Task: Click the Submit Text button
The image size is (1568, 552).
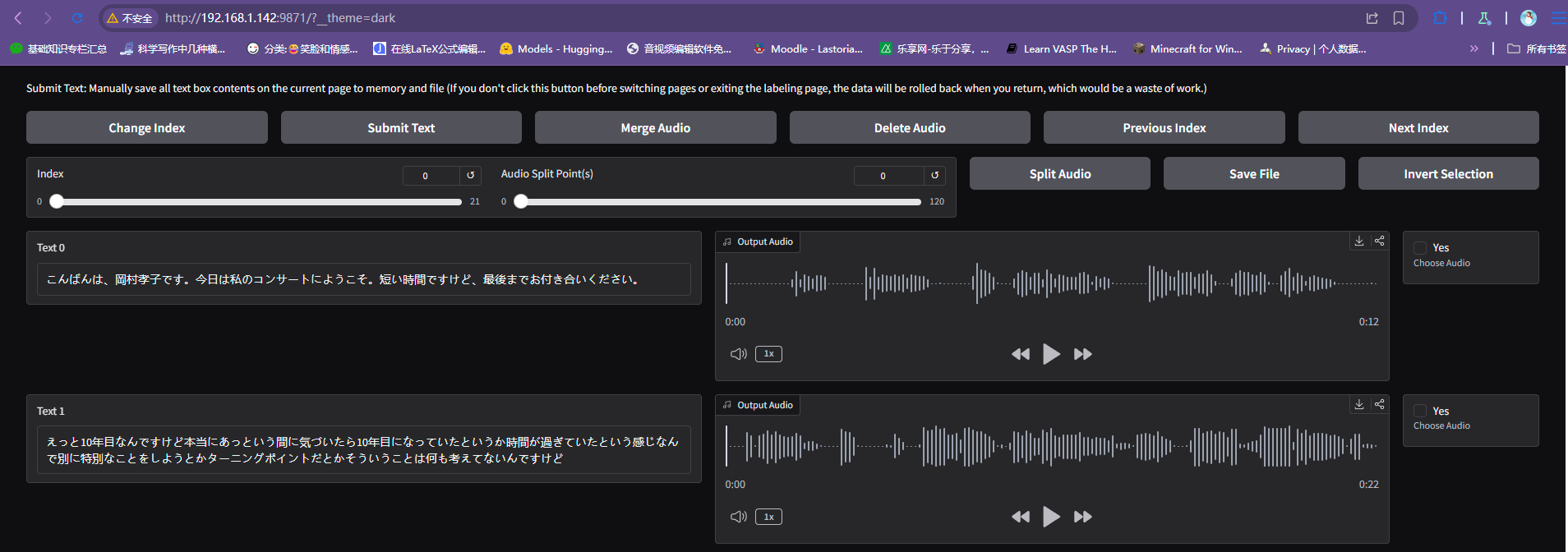Action: click(401, 127)
